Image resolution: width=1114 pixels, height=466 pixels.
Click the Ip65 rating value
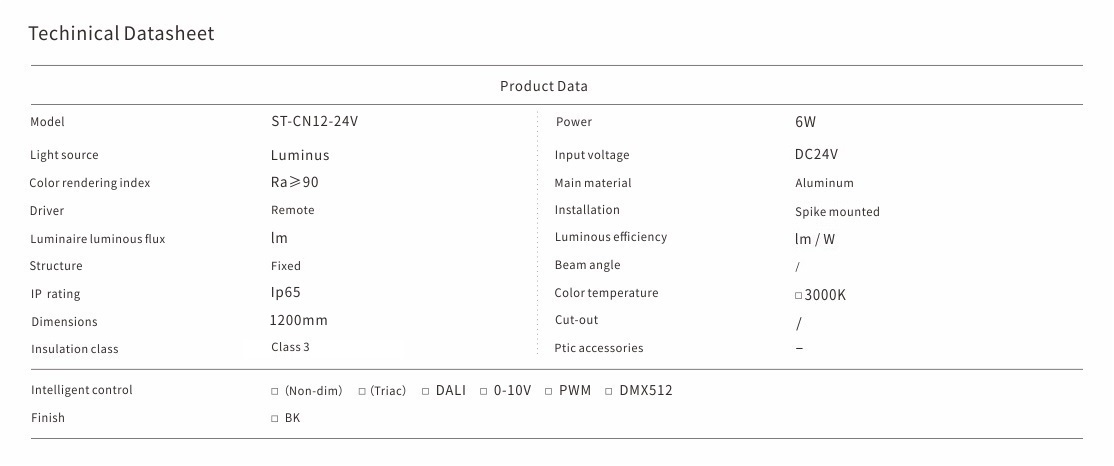coord(286,293)
